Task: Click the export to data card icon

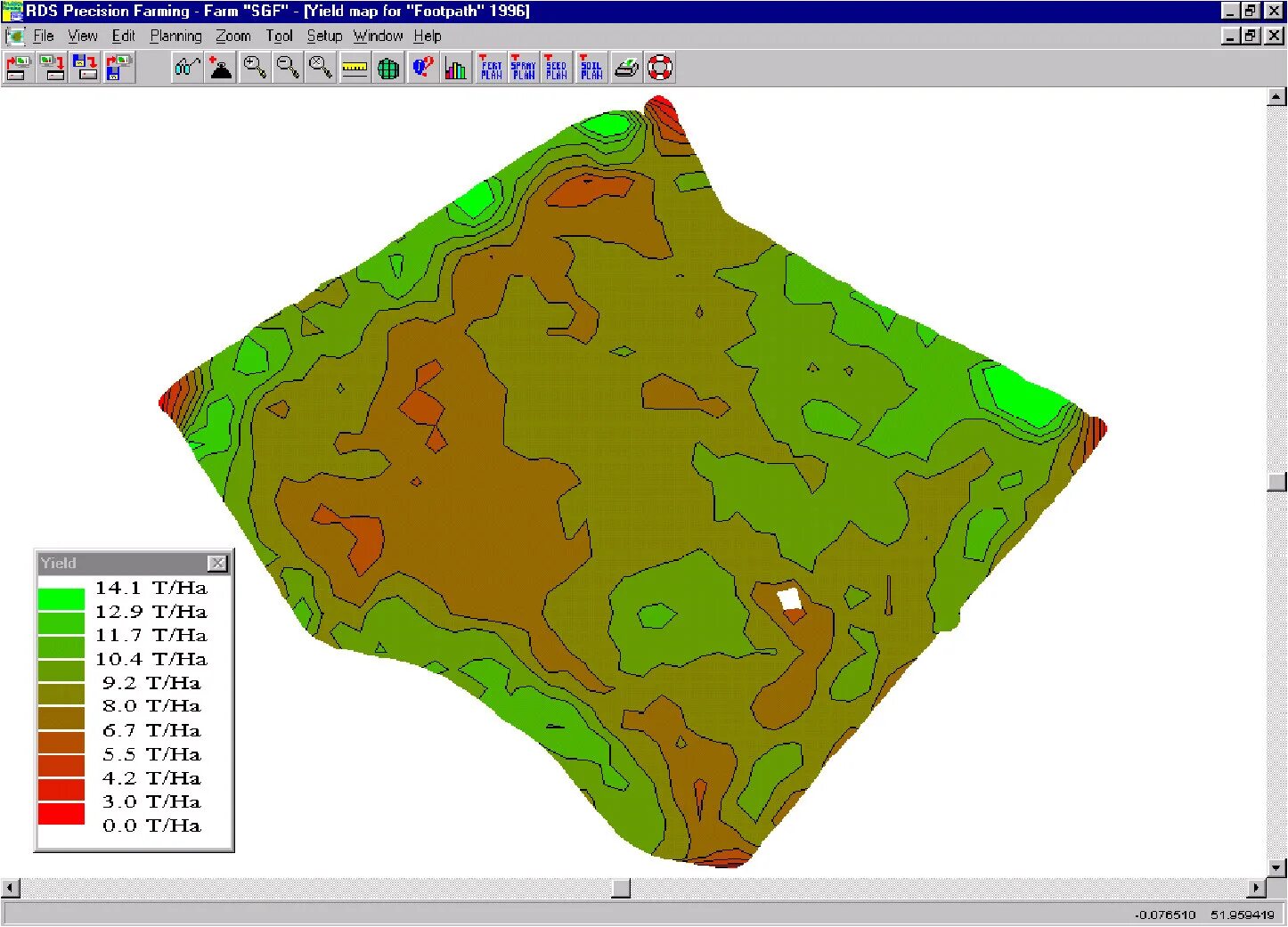Action: (x=53, y=68)
